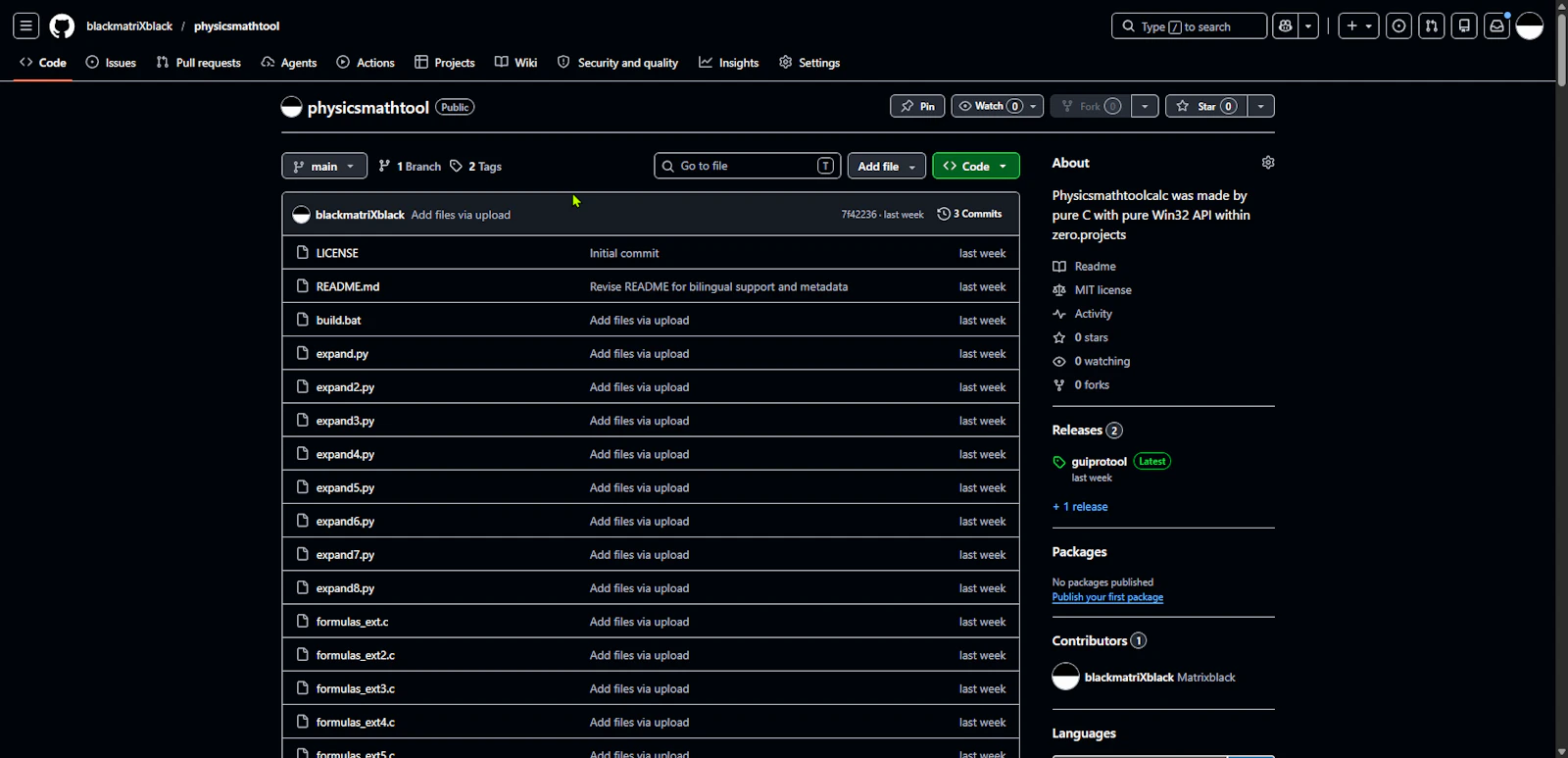Edit repository details gear icon

(x=1268, y=163)
